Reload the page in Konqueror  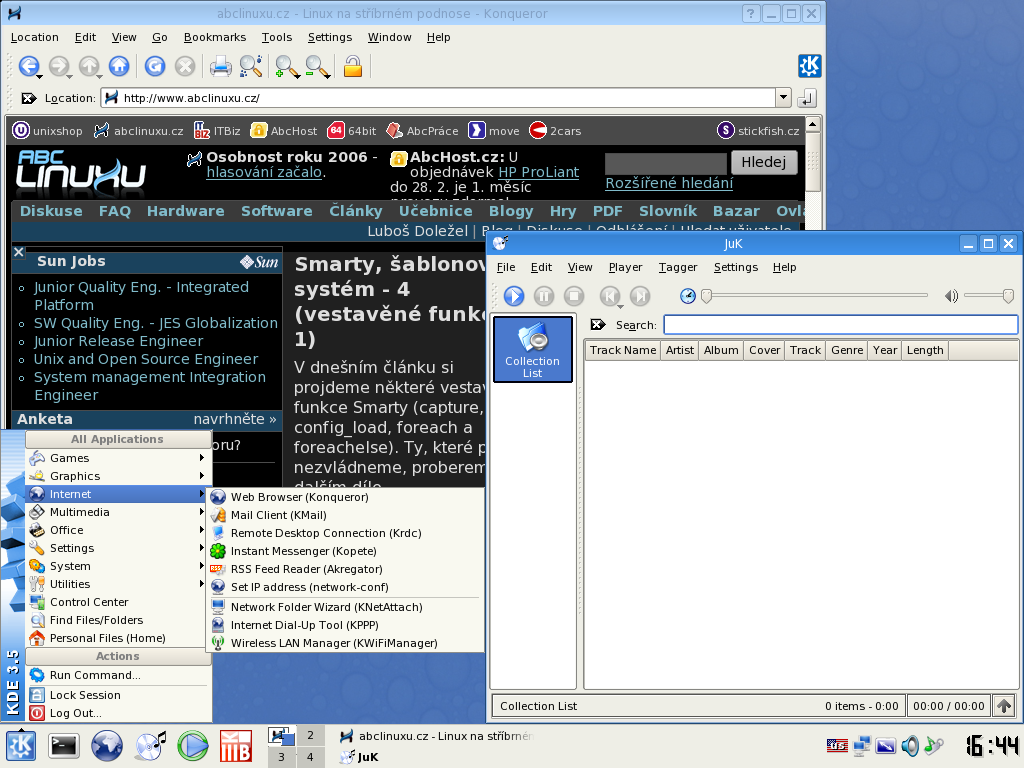pos(155,66)
